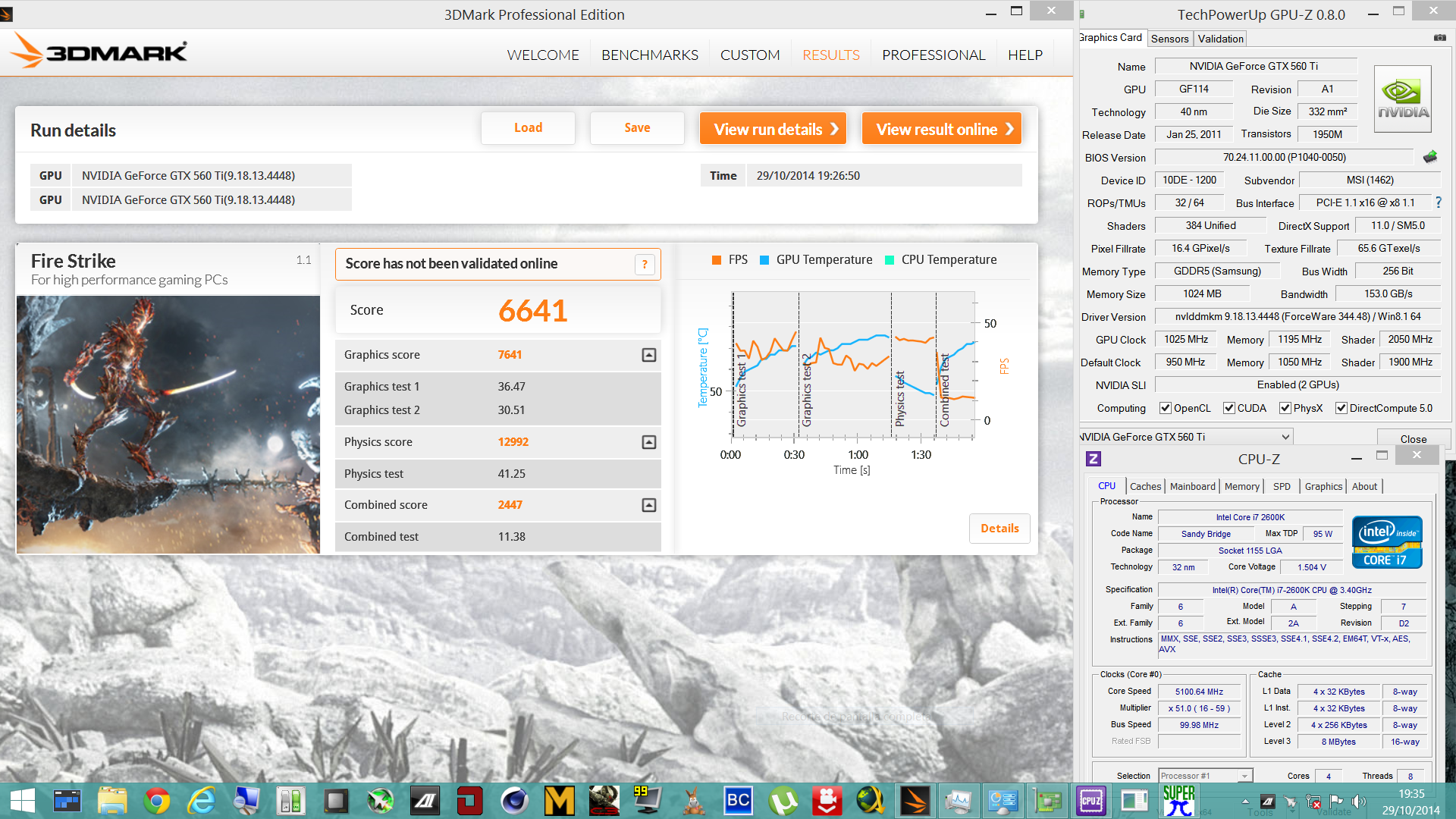
Task: Switch to the Mainboard tab in CPU-Z
Action: (x=1192, y=486)
